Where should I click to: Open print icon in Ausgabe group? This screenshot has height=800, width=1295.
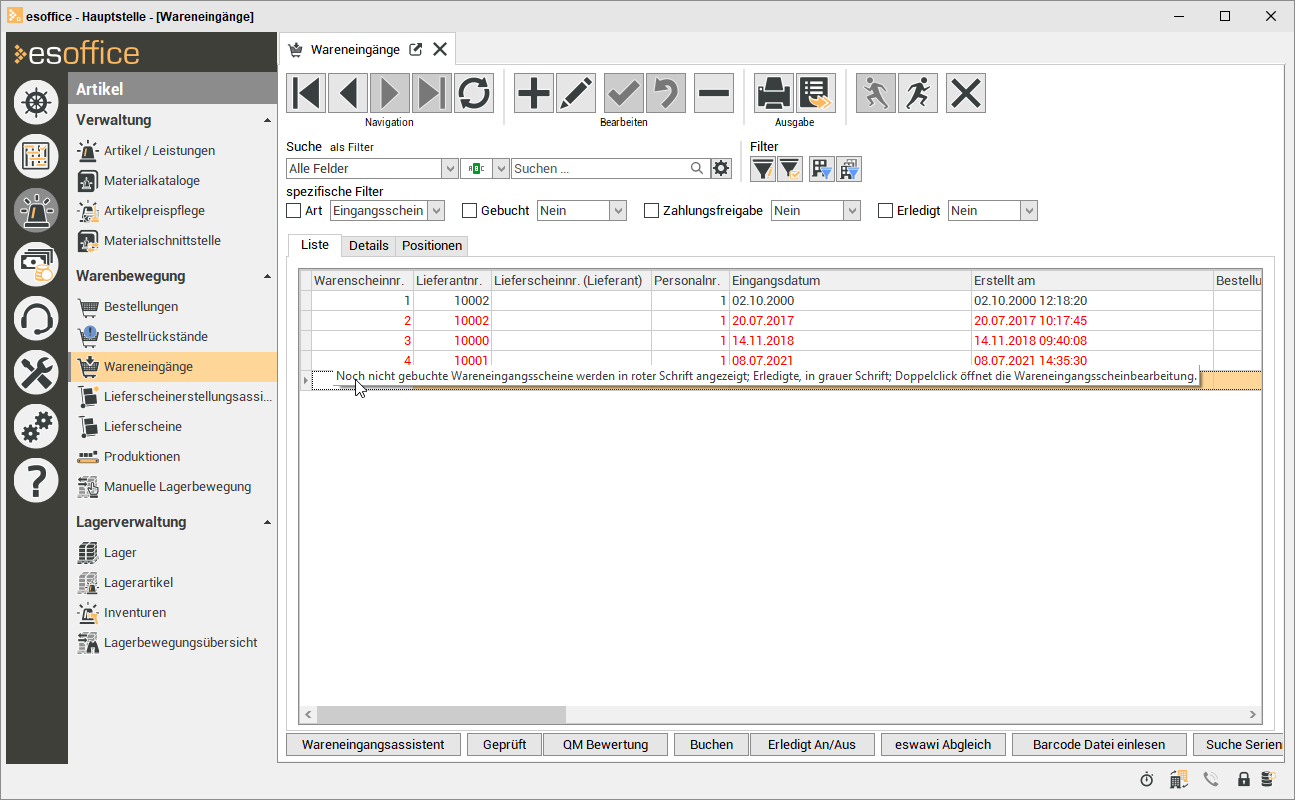[x=774, y=93]
